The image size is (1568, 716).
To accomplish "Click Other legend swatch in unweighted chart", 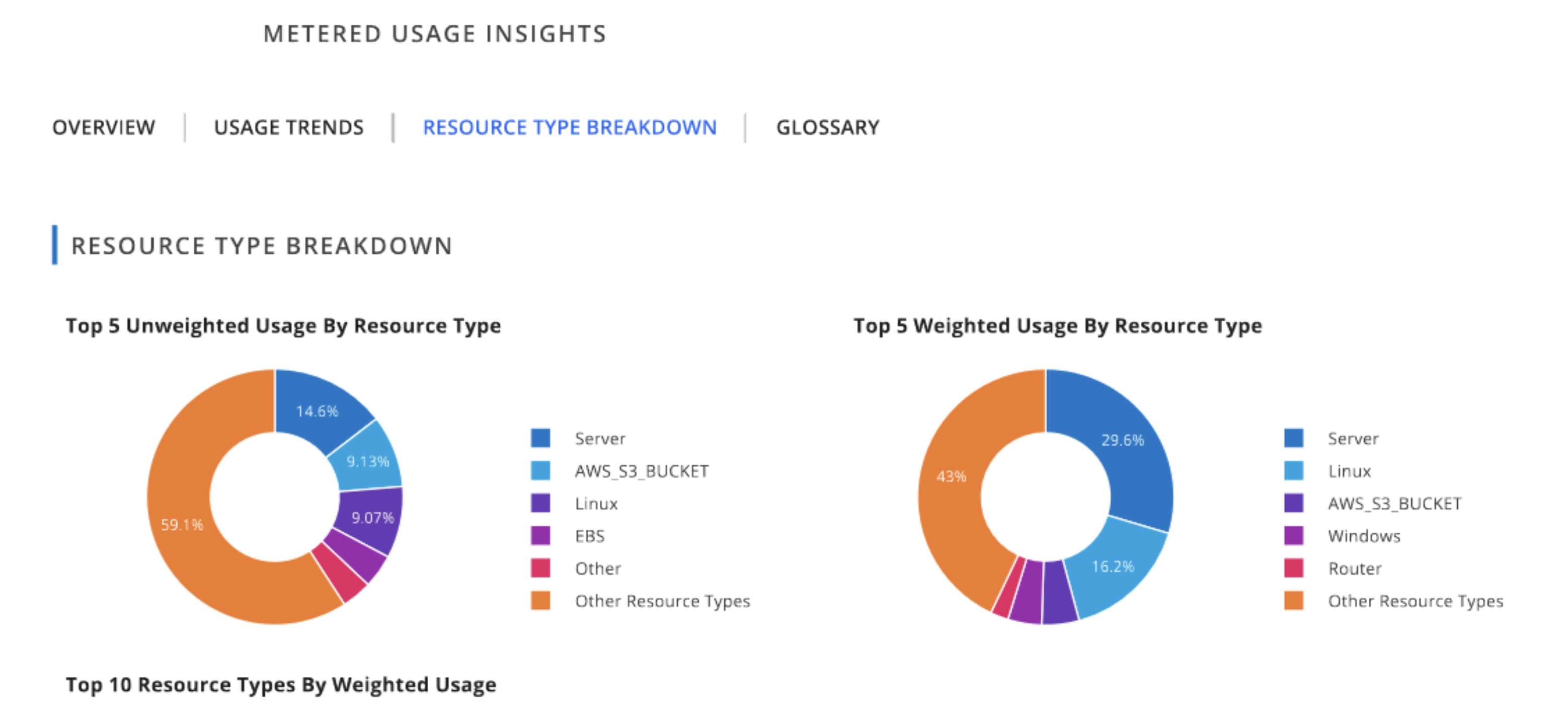I will coord(540,568).
